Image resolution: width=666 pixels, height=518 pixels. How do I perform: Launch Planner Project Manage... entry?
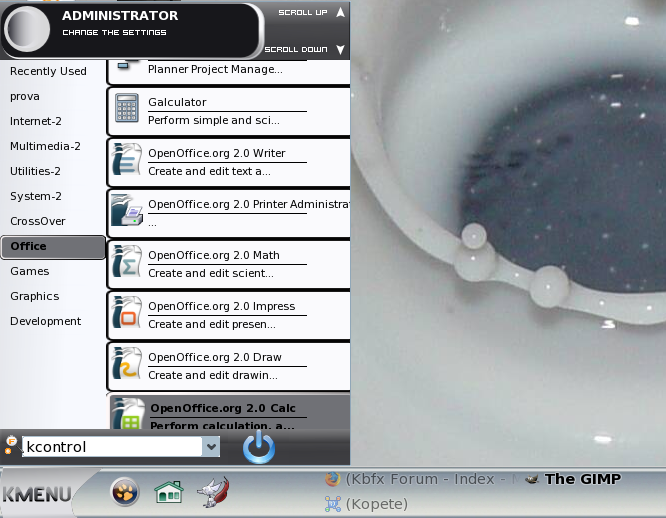(229, 71)
